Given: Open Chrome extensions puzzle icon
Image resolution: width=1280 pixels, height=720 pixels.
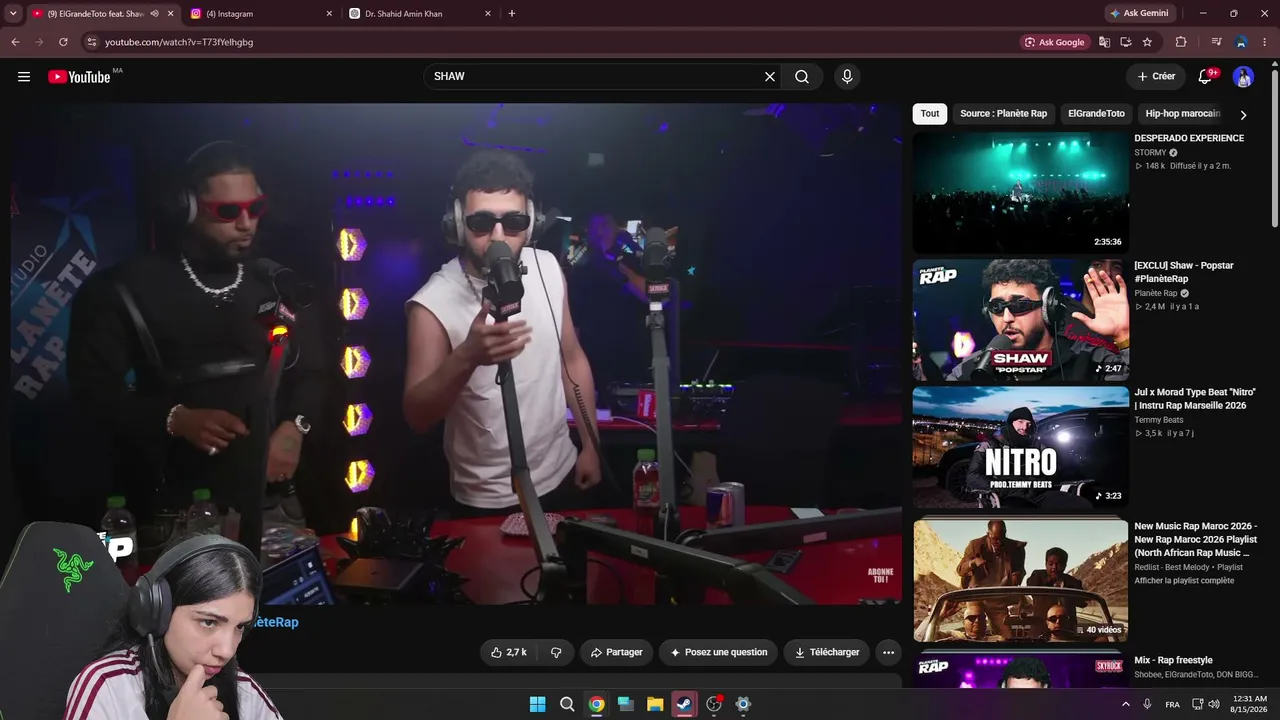Looking at the screenshot, I should click(1181, 42).
